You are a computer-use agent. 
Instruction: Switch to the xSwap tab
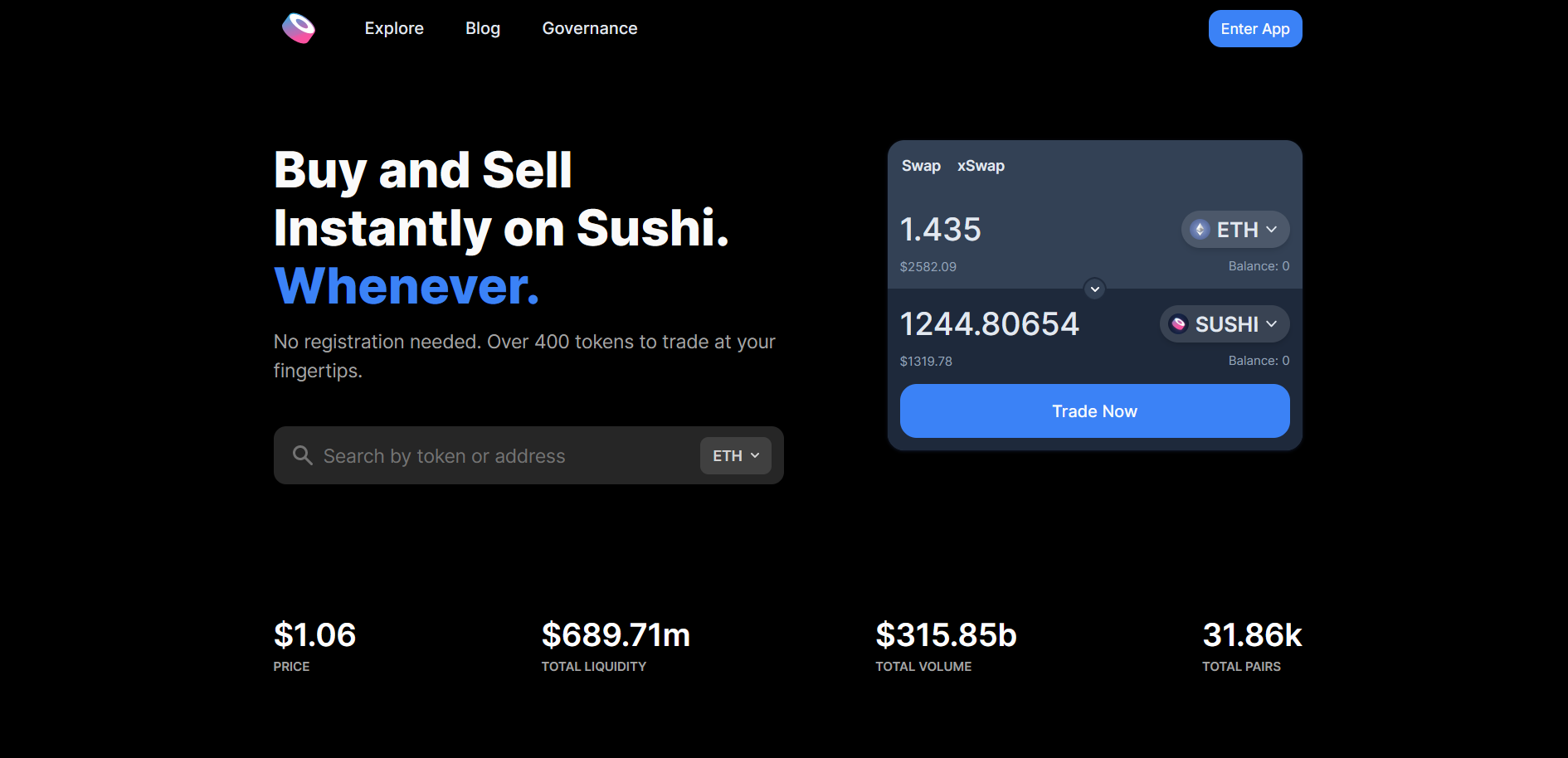click(x=981, y=166)
